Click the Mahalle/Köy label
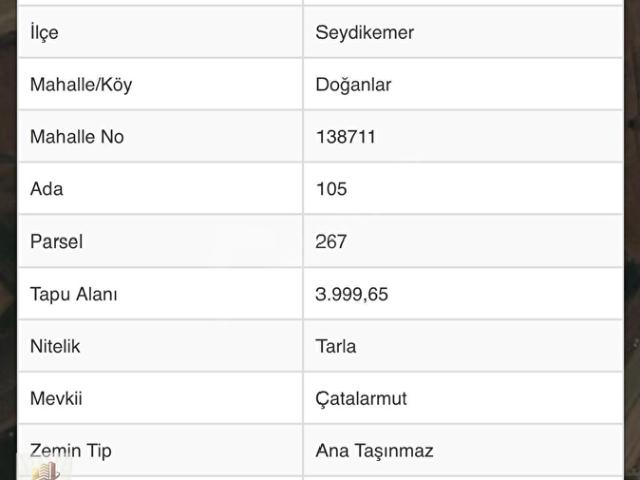The width and height of the screenshot is (640, 480). click(81, 85)
